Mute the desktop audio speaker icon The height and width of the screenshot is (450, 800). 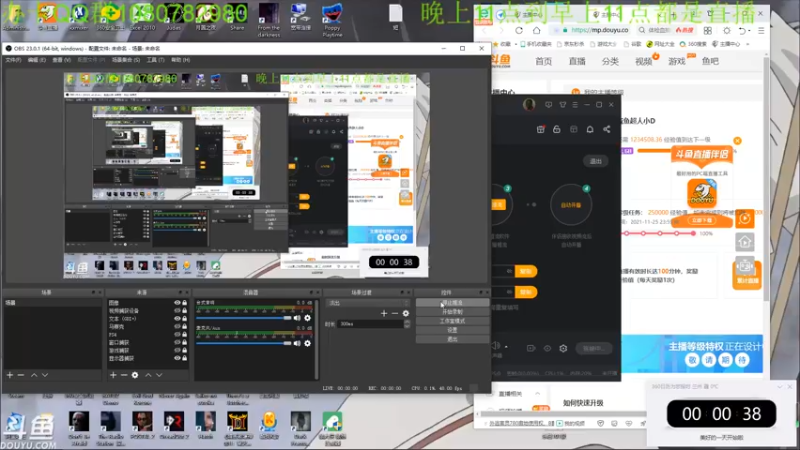(297, 318)
